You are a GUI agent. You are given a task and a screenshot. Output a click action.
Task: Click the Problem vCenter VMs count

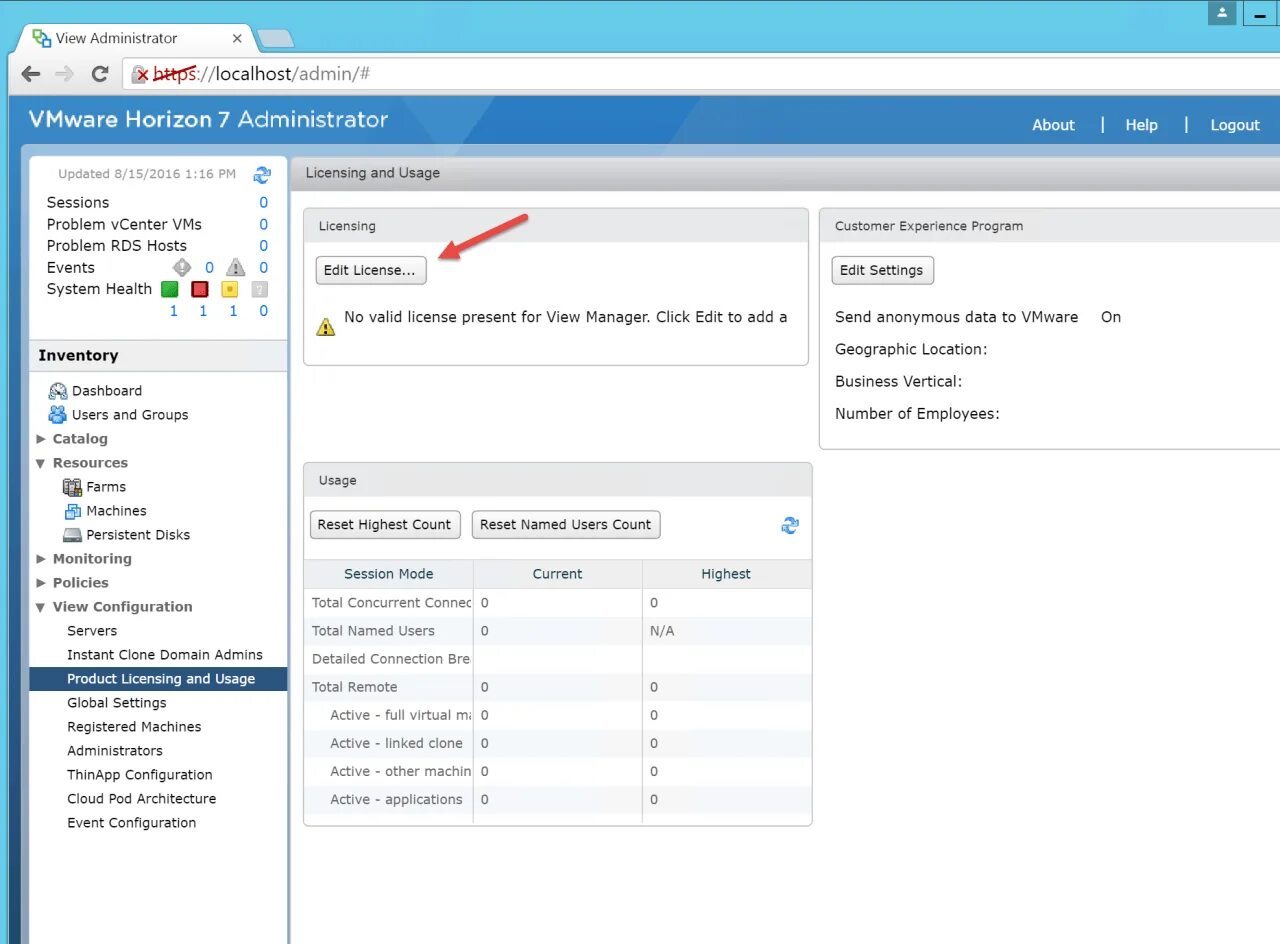tap(264, 224)
